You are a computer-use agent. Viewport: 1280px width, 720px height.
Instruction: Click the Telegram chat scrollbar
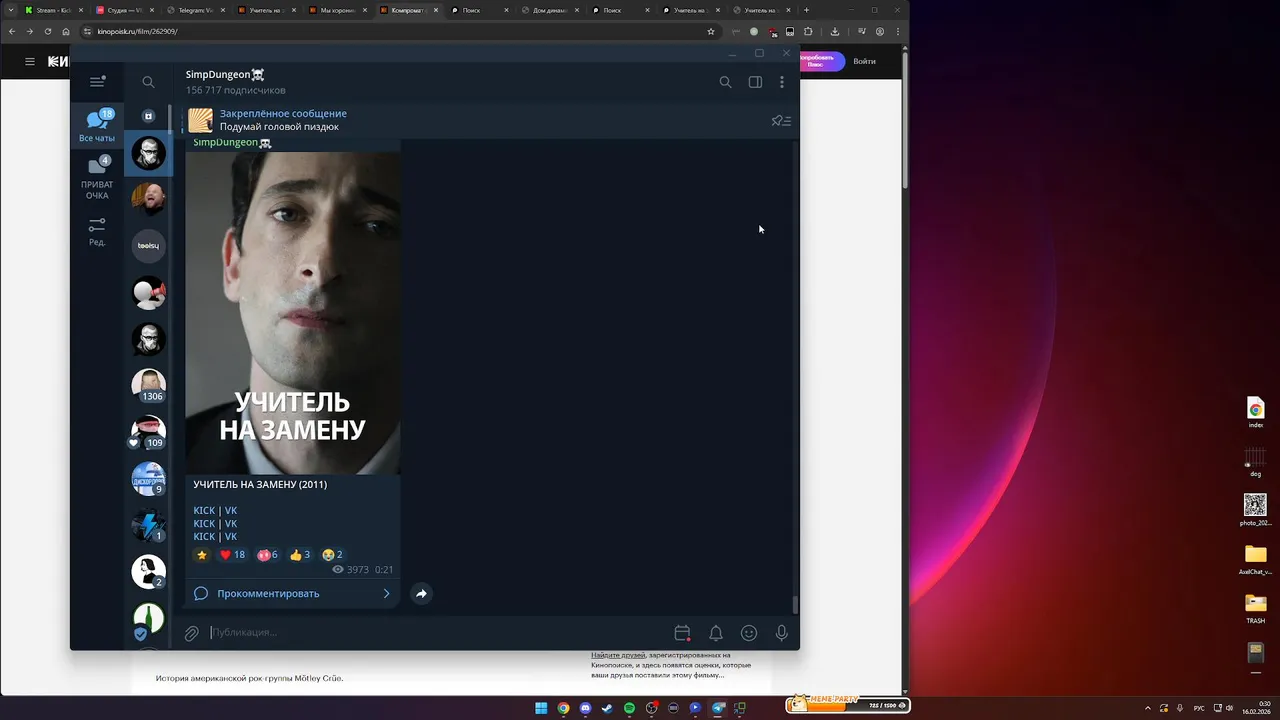tap(796, 605)
